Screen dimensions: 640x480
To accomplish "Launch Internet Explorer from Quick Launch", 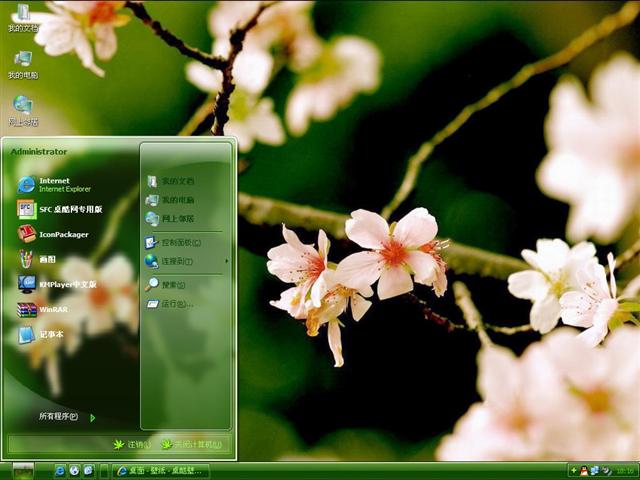I will click(x=60, y=471).
